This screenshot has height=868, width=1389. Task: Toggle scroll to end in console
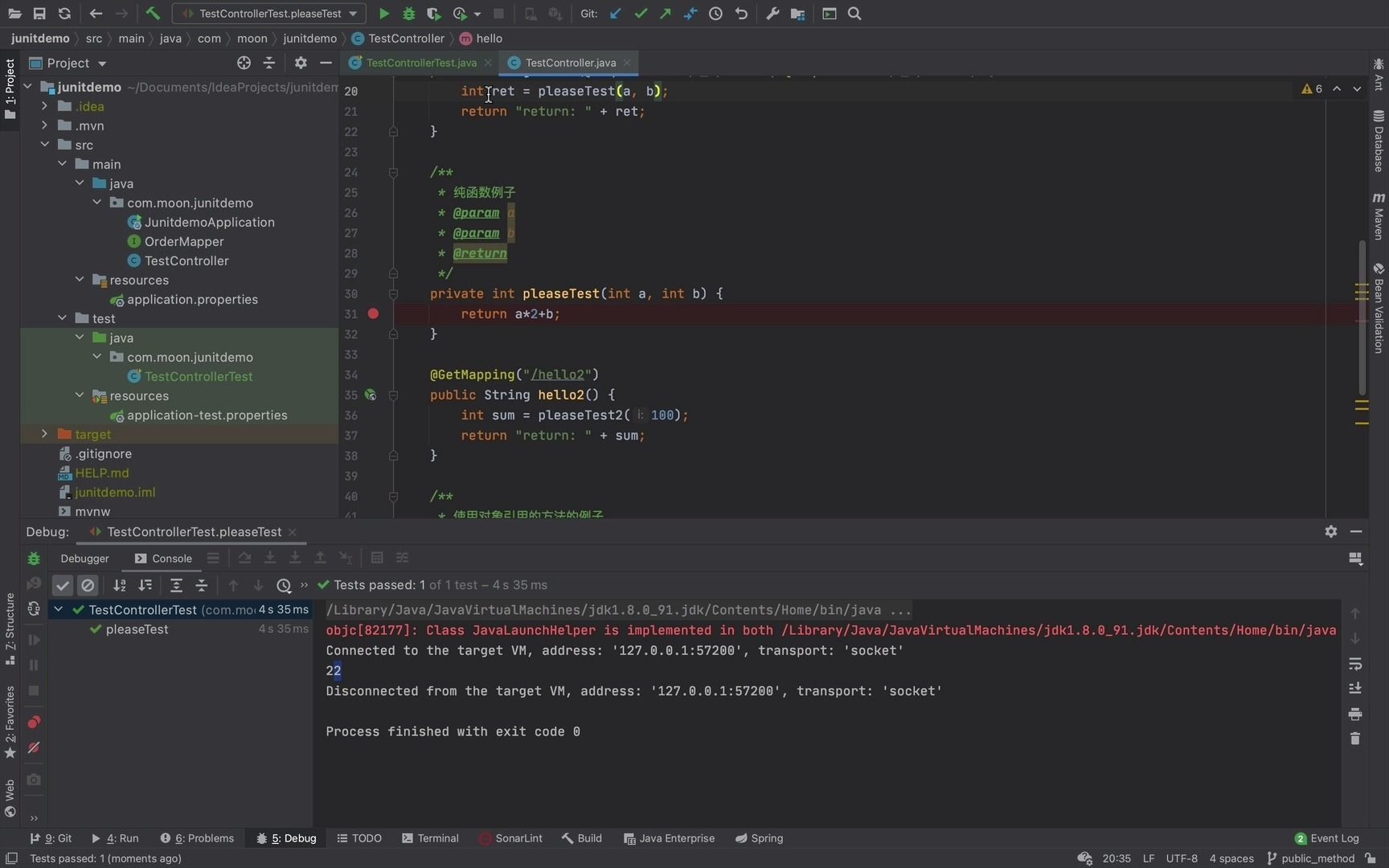pos(1355,689)
